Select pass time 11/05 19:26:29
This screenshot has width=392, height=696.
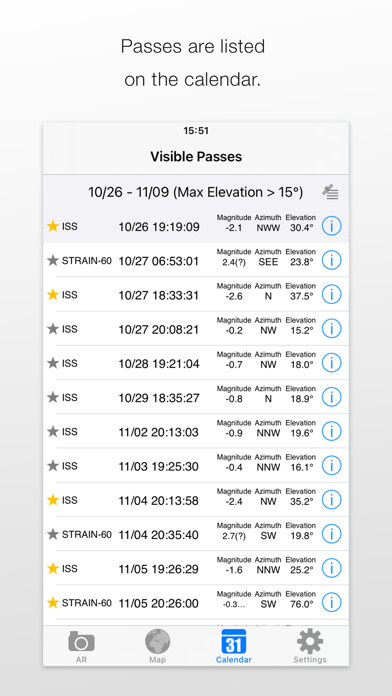click(158, 569)
